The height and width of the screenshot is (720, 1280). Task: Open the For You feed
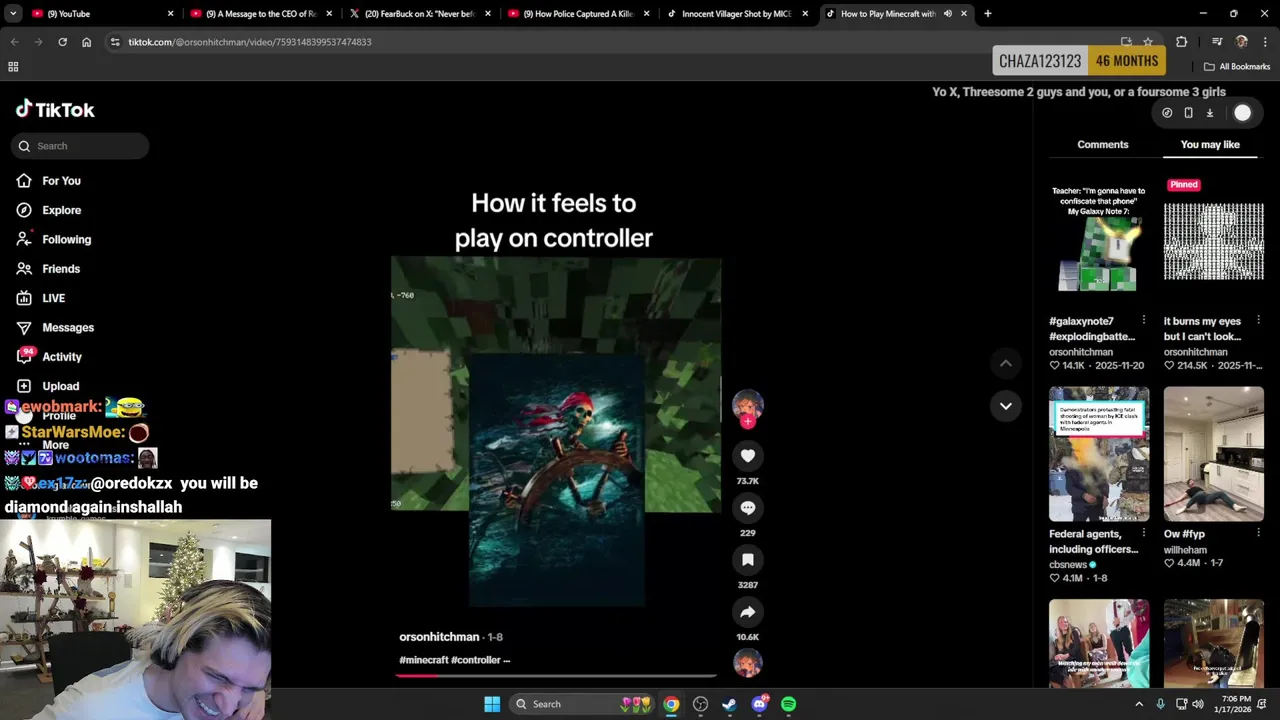tap(61, 181)
